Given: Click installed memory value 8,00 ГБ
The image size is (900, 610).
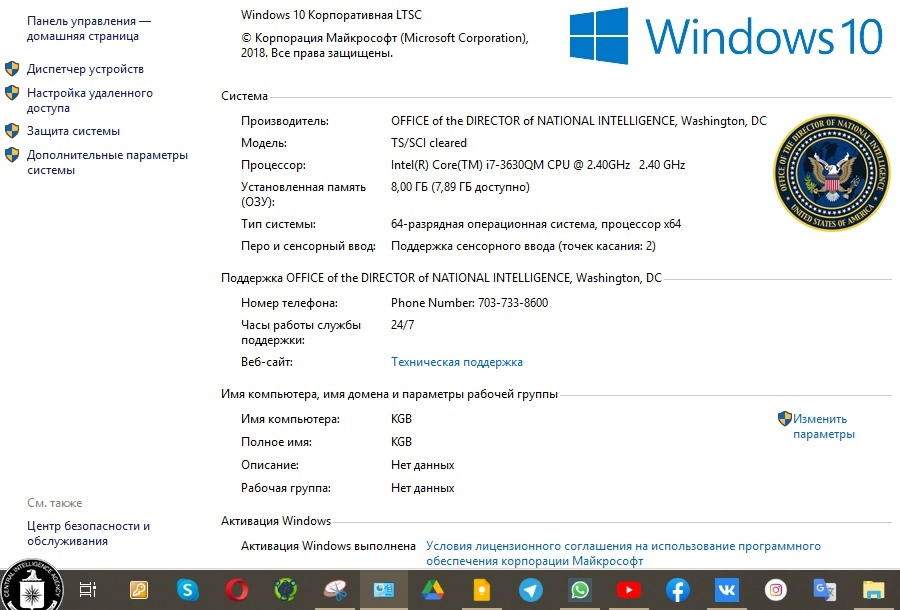Looking at the screenshot, I should tap(460, 187).
